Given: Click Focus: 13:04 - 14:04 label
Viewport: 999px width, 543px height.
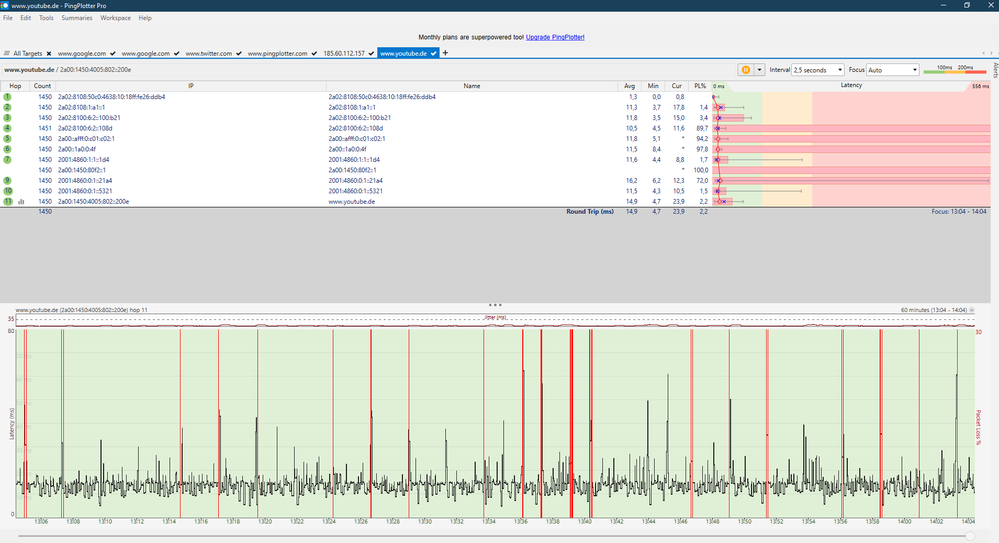Looking at the screenshot, I should coord(959,212).
